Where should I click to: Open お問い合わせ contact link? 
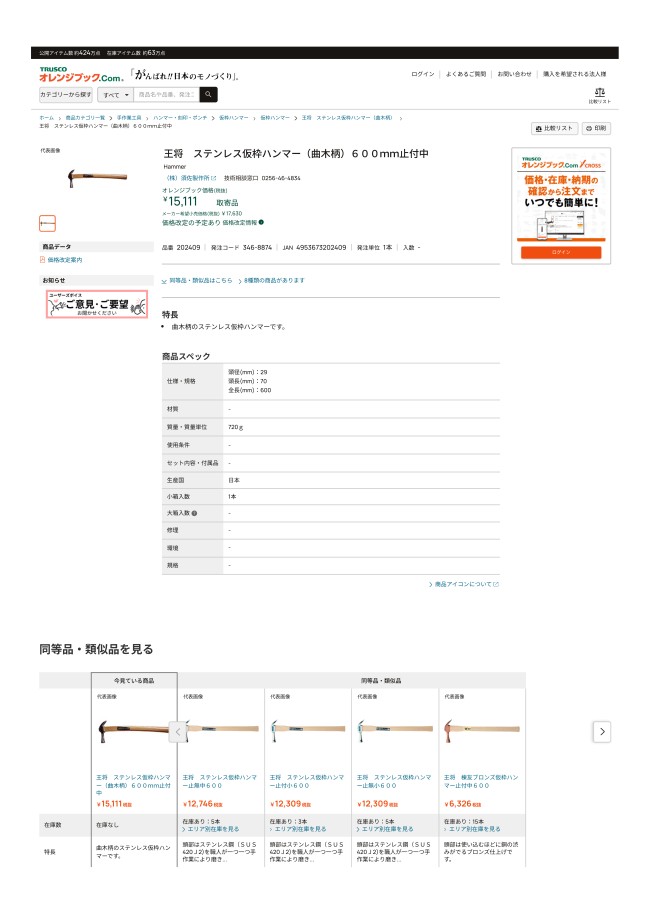point(515,74)
